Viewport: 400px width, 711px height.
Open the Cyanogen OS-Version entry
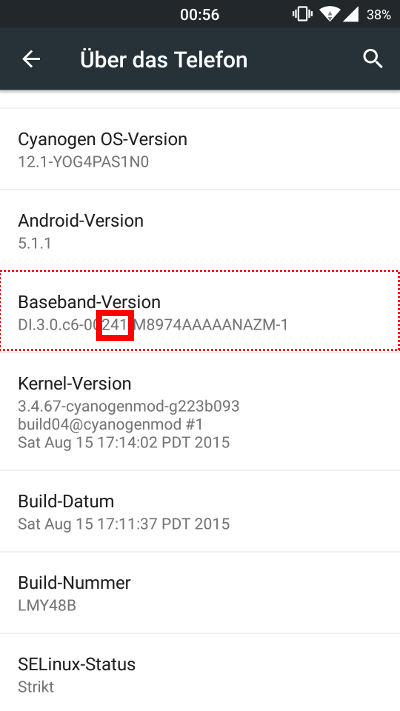point(200,149)
